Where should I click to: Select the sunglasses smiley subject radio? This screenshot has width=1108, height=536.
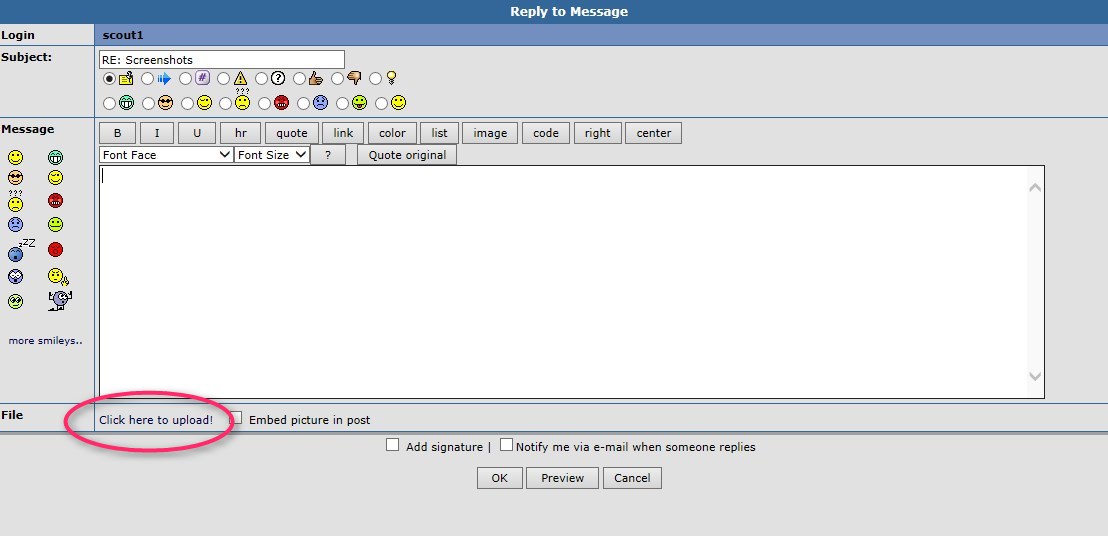point(148,104)
